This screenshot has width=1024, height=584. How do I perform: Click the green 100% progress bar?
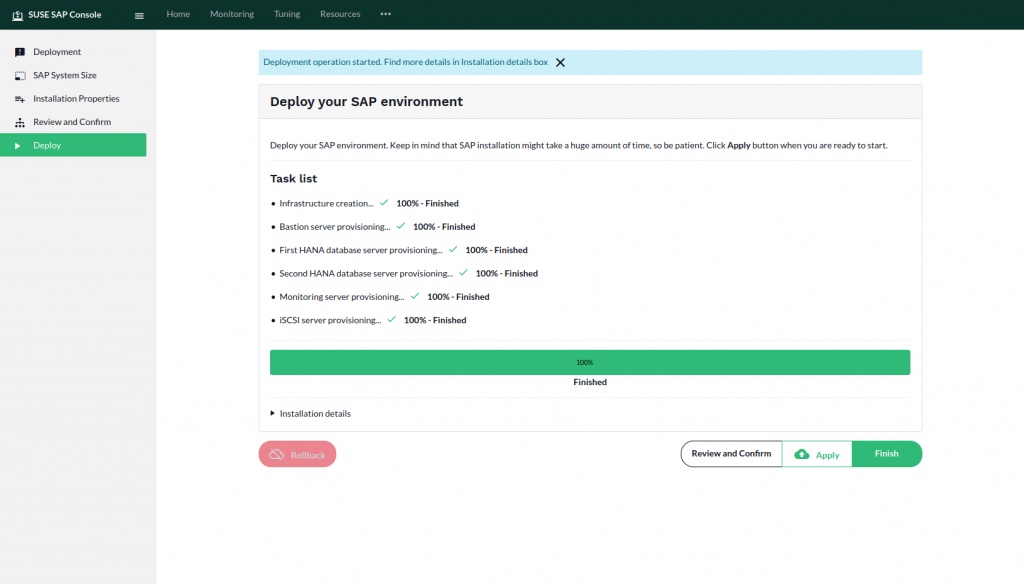click(590, 362)
